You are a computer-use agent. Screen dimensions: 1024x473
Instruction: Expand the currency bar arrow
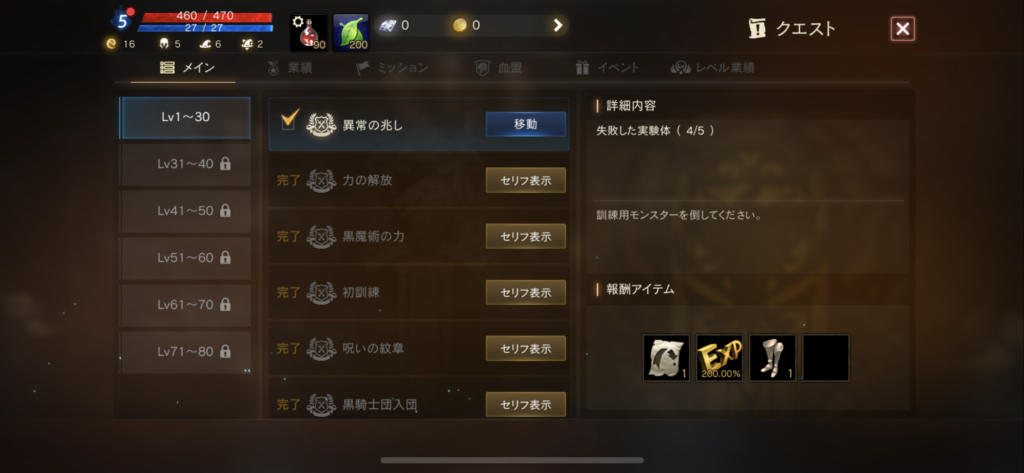click(x=558, y=25)
